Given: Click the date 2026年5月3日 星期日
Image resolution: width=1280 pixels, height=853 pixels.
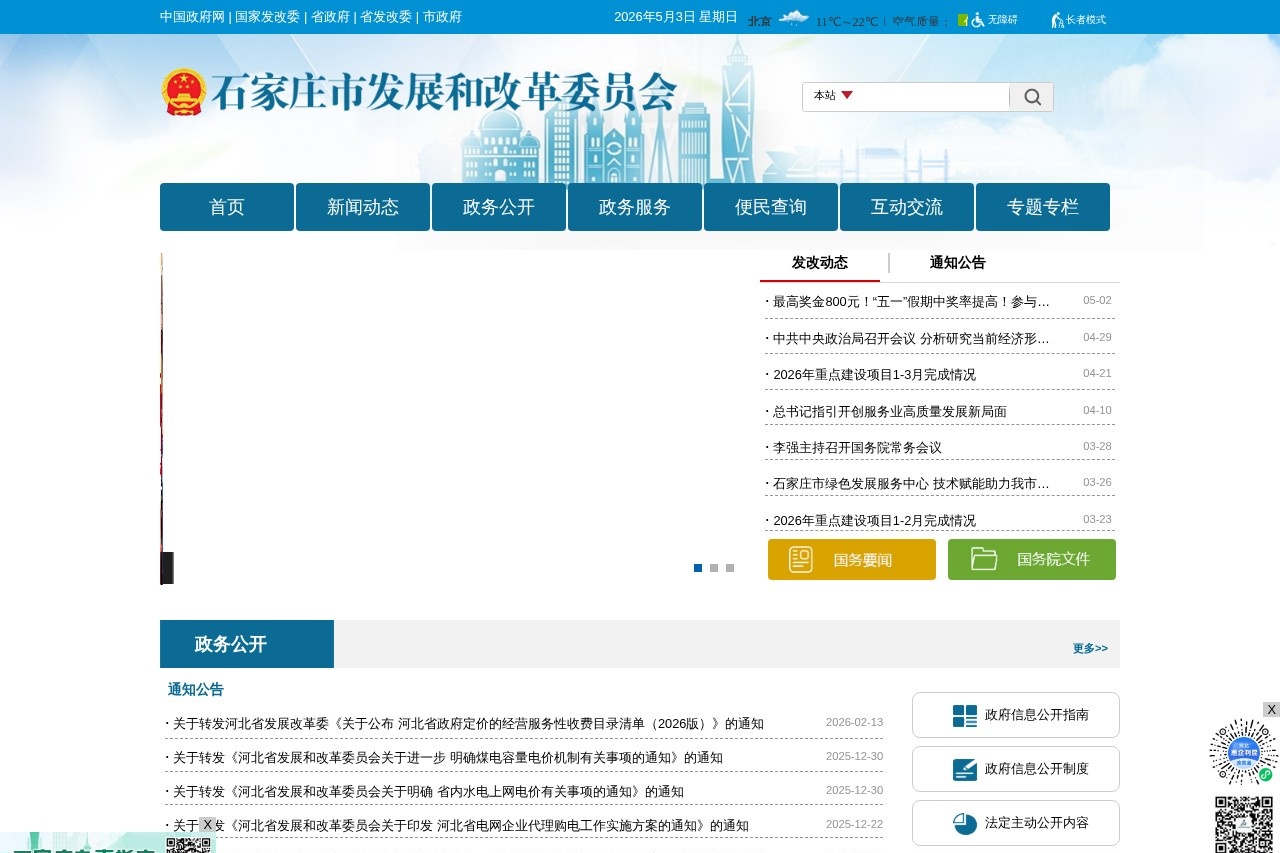Looking at the screenshot, I should click(676, 17).
